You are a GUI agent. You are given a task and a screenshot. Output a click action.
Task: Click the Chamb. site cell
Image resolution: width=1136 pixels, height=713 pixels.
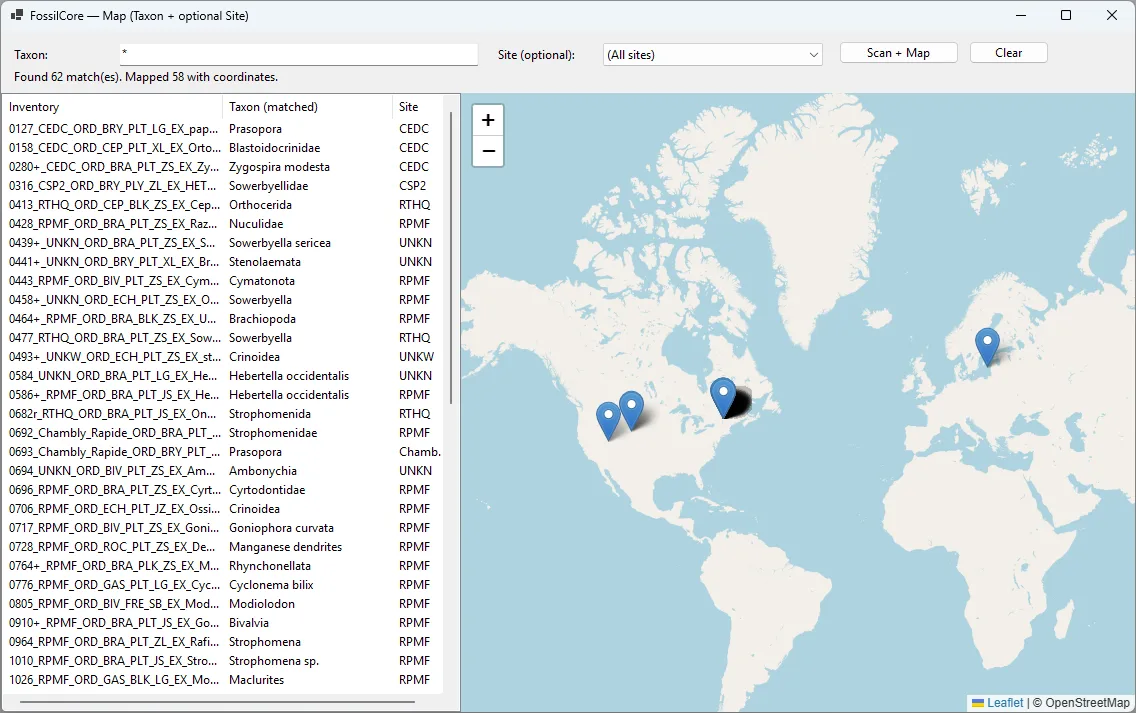click(419, 452)
